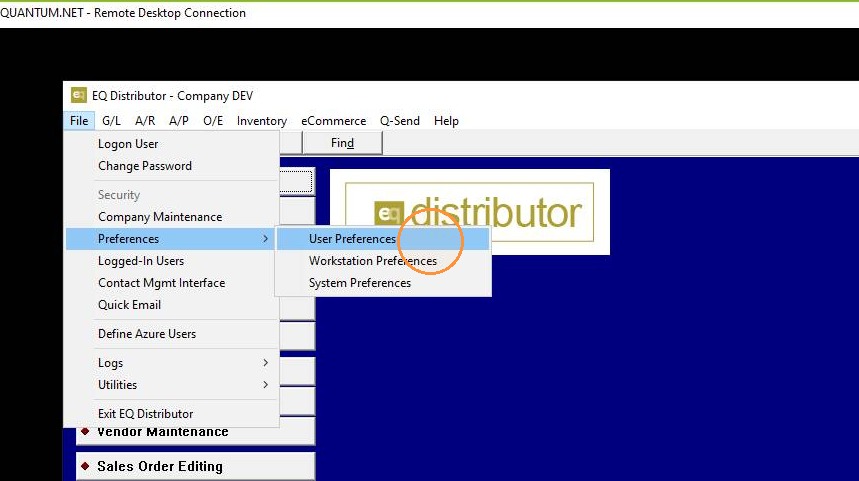Click the Find button
Screen dimensions: 859x481
tap(342, 143)
